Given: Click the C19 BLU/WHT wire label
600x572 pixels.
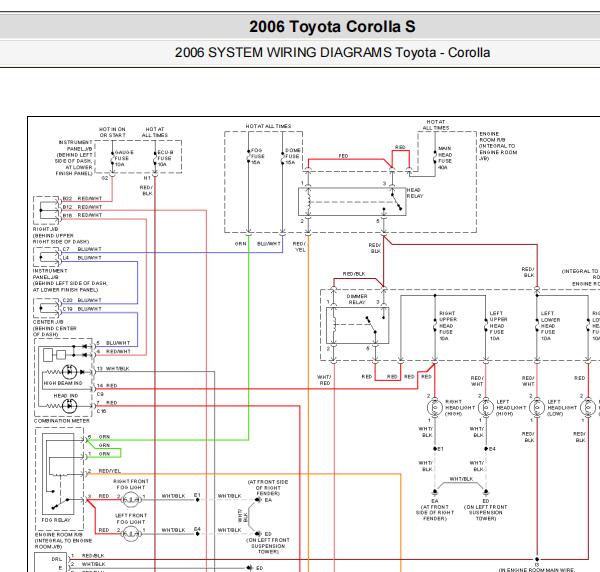Looking at the screenshot, I should [x=82, y=309].
